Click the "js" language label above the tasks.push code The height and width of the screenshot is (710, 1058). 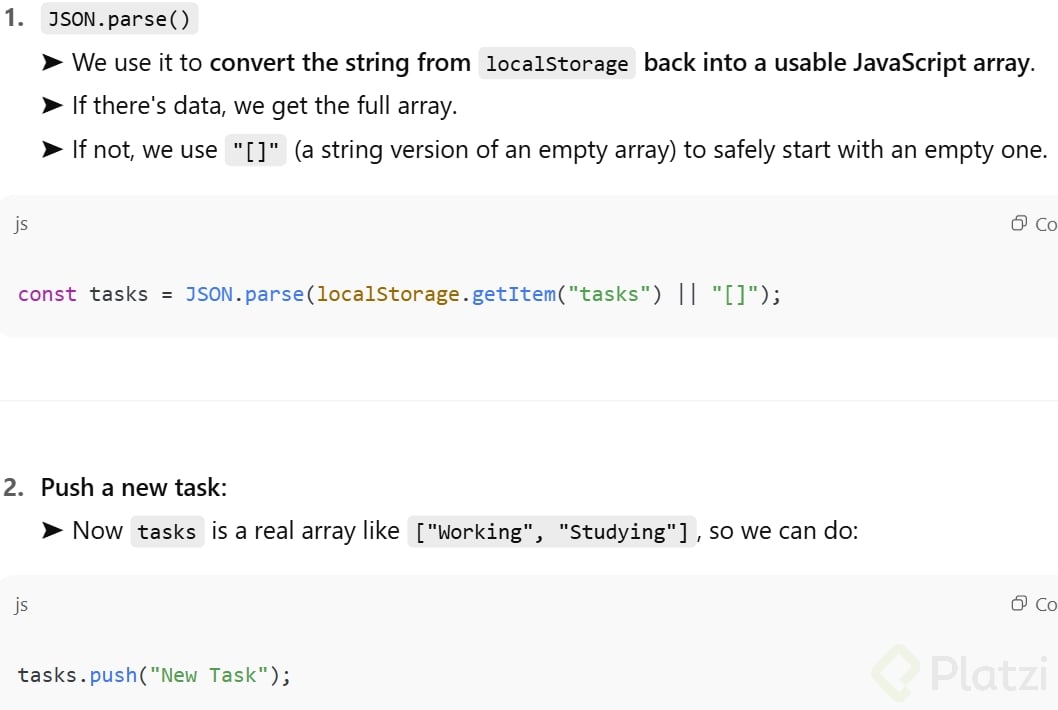click(x=21, y=604)
